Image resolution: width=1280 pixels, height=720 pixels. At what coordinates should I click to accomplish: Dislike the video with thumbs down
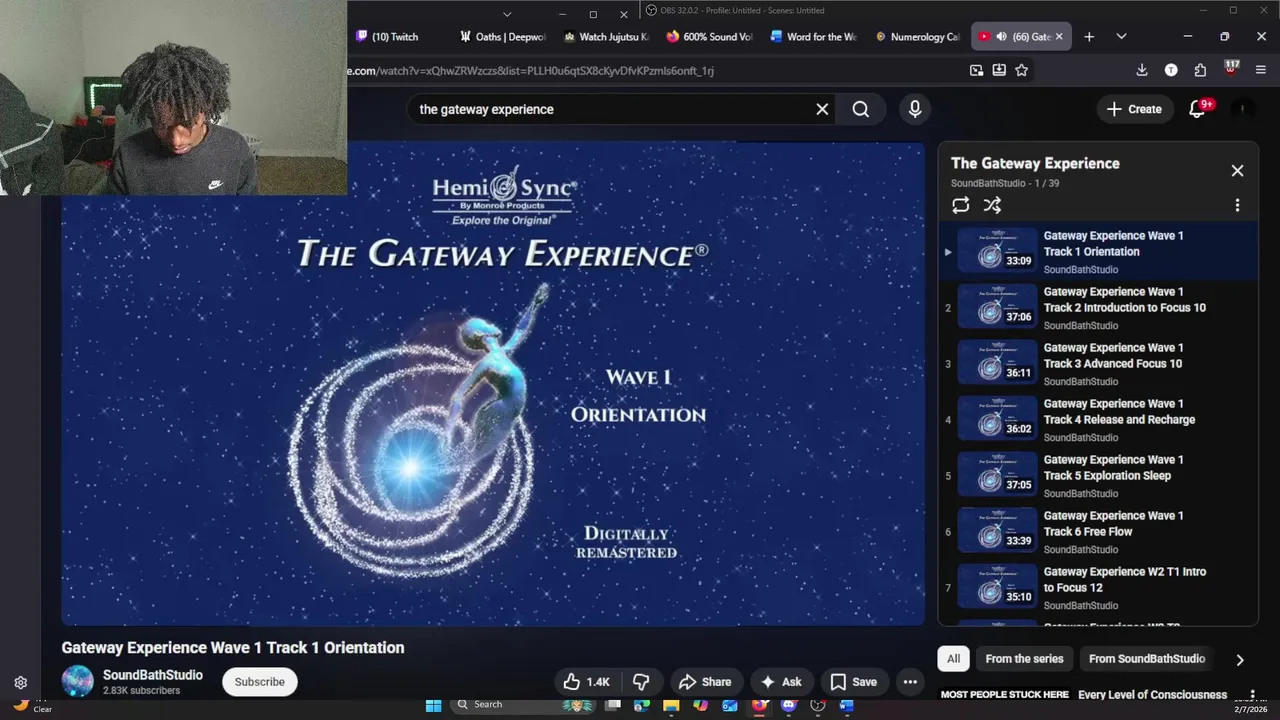point(641,682)
